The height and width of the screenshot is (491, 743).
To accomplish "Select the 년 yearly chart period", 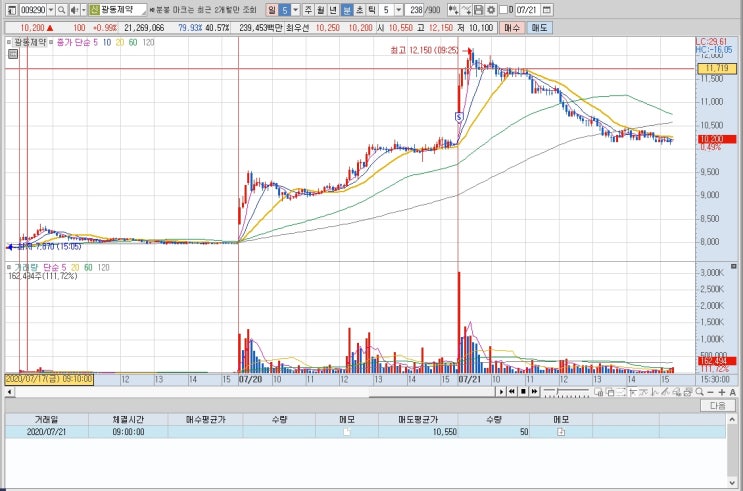I will (333, 9).
